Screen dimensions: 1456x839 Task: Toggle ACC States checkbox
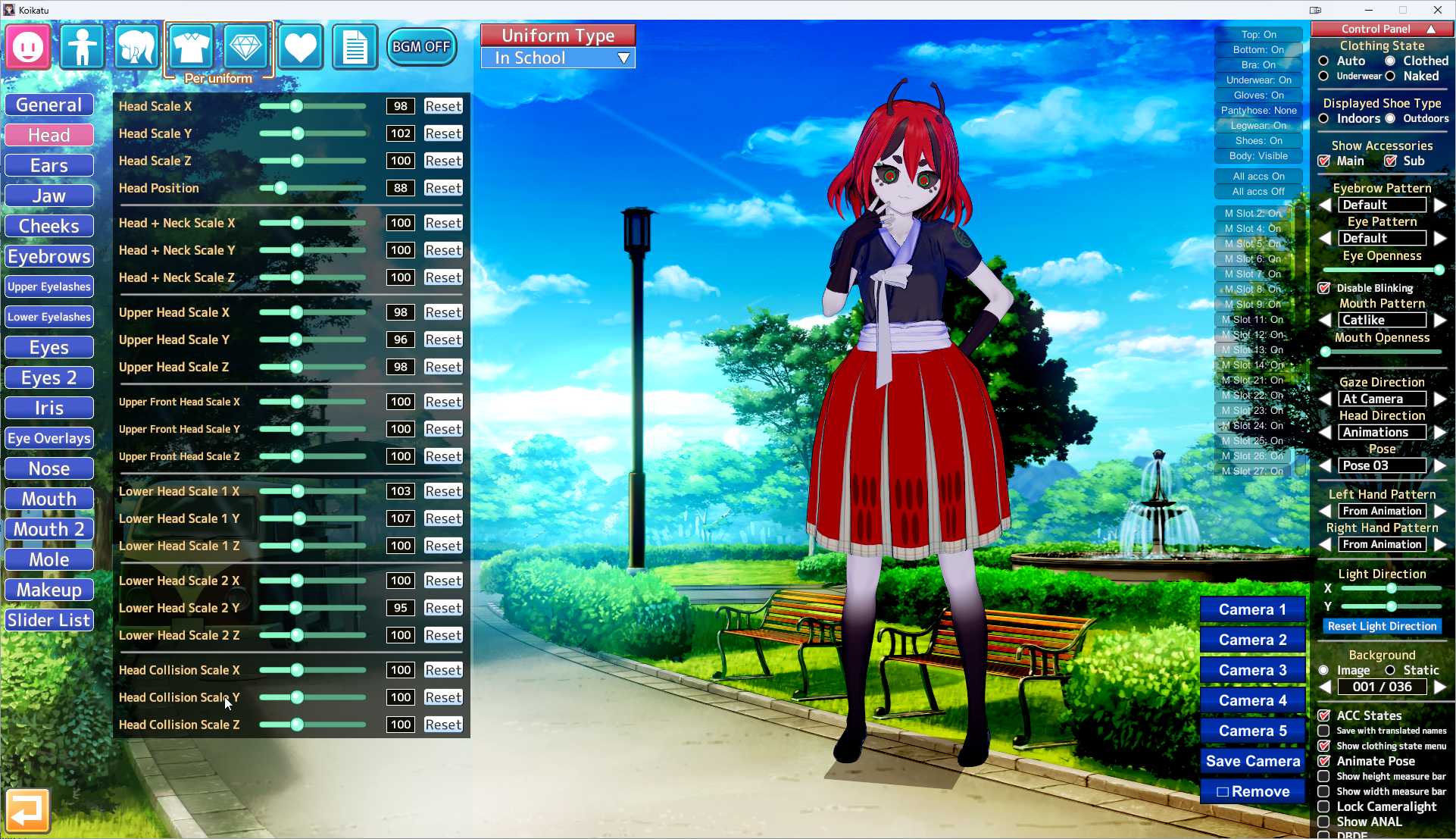pos(1324,715)
